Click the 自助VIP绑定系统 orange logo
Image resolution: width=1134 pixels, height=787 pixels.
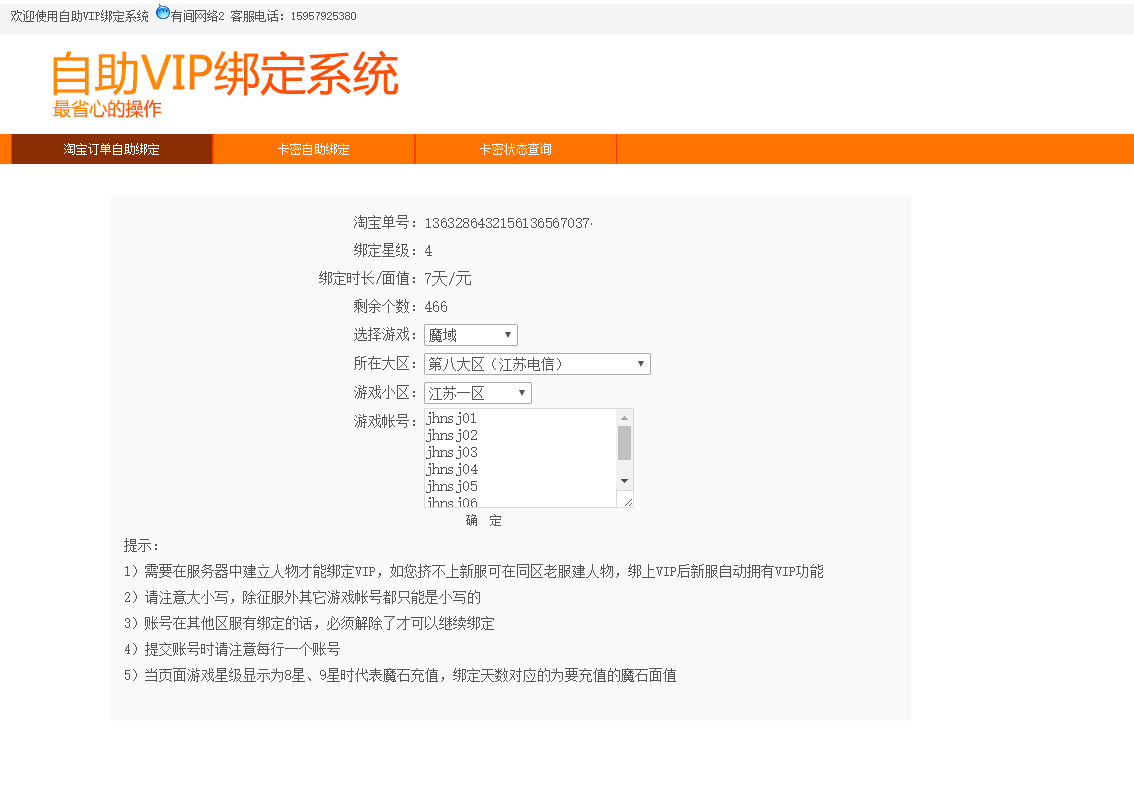[222, 73]
